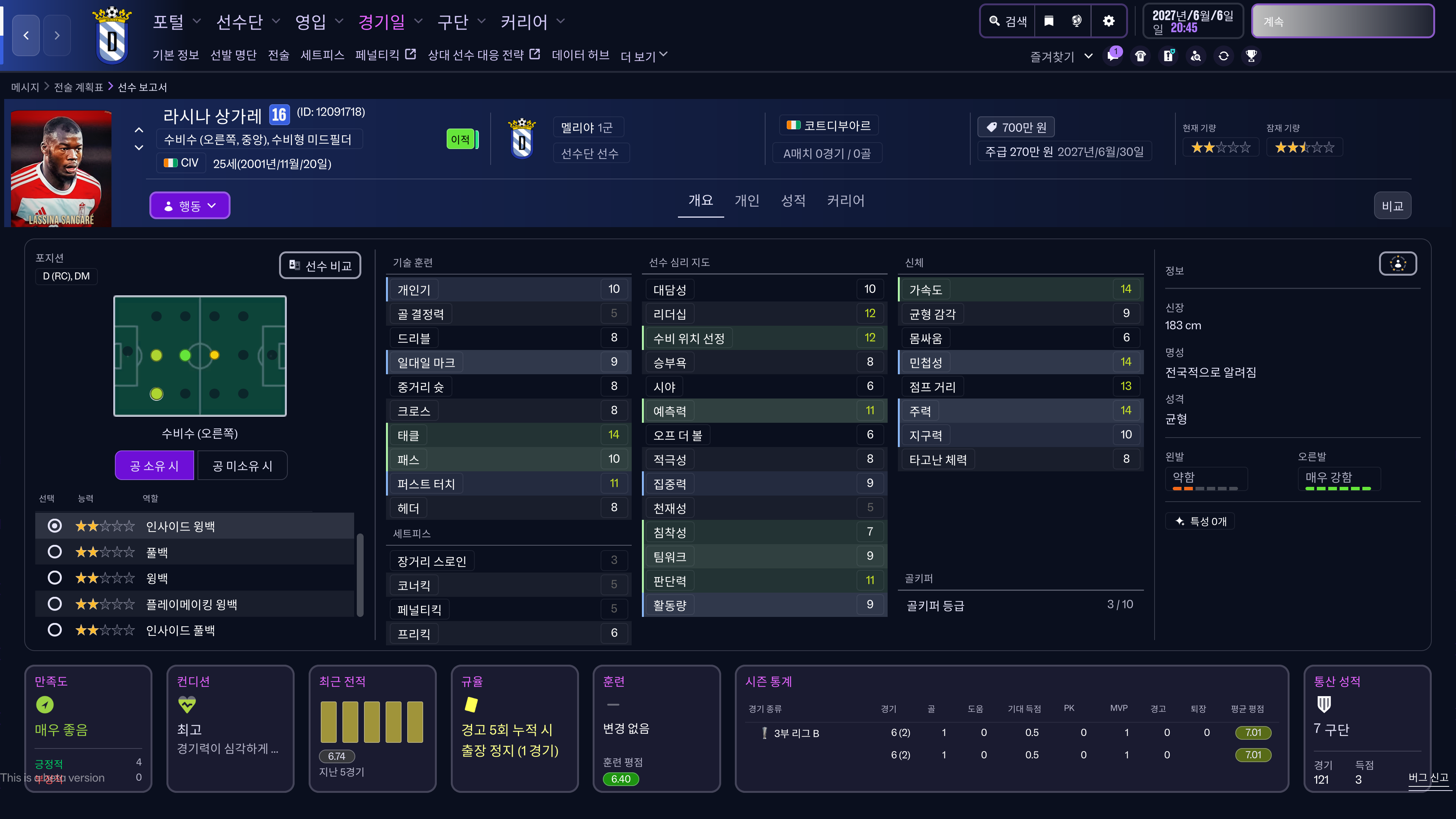Click the 선수 비교 button
The height and width of the screenshot is (819, 1456).
pos(320,266)
